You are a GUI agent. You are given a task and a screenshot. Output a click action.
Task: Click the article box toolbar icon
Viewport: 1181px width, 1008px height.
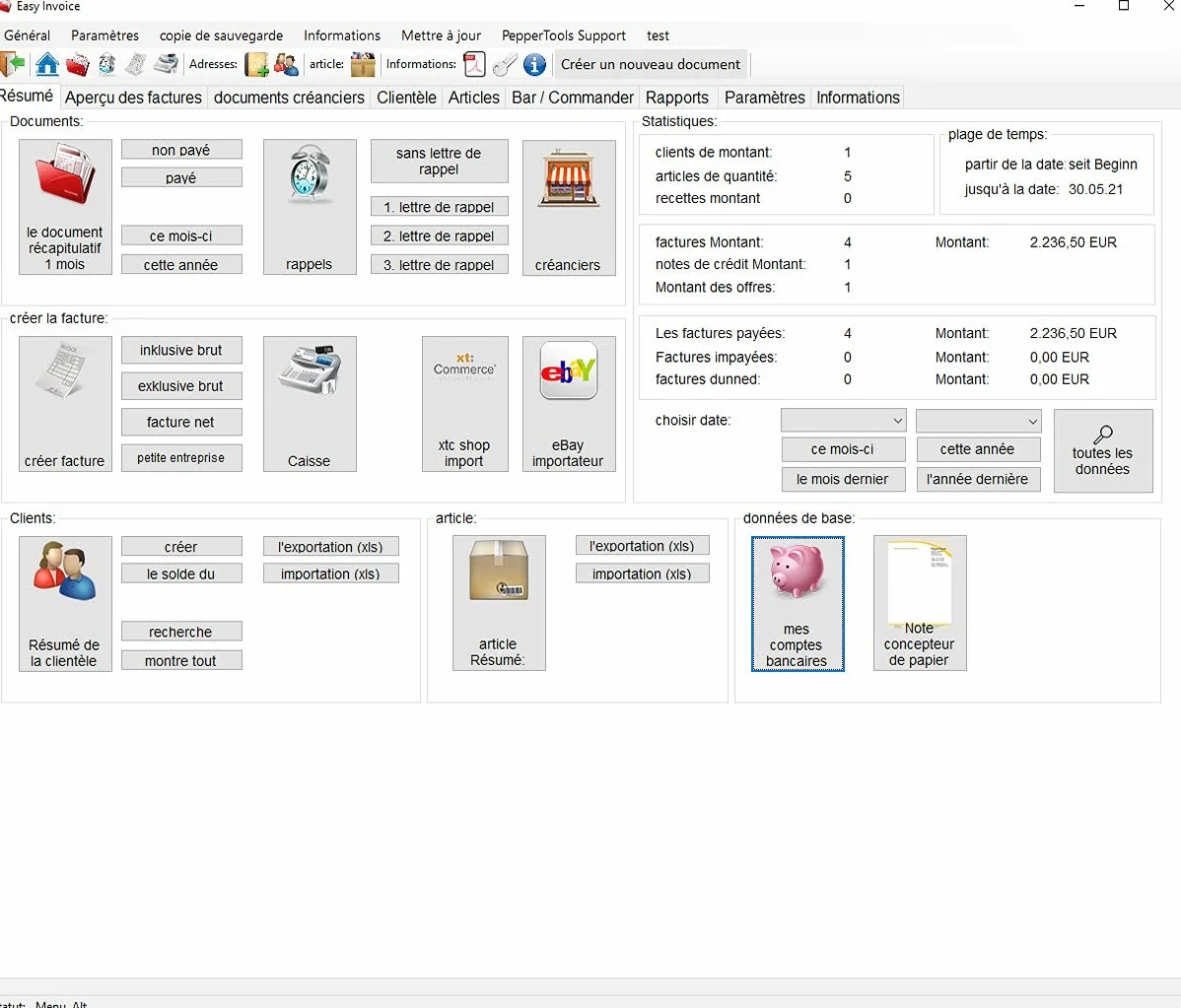point(363,65)
